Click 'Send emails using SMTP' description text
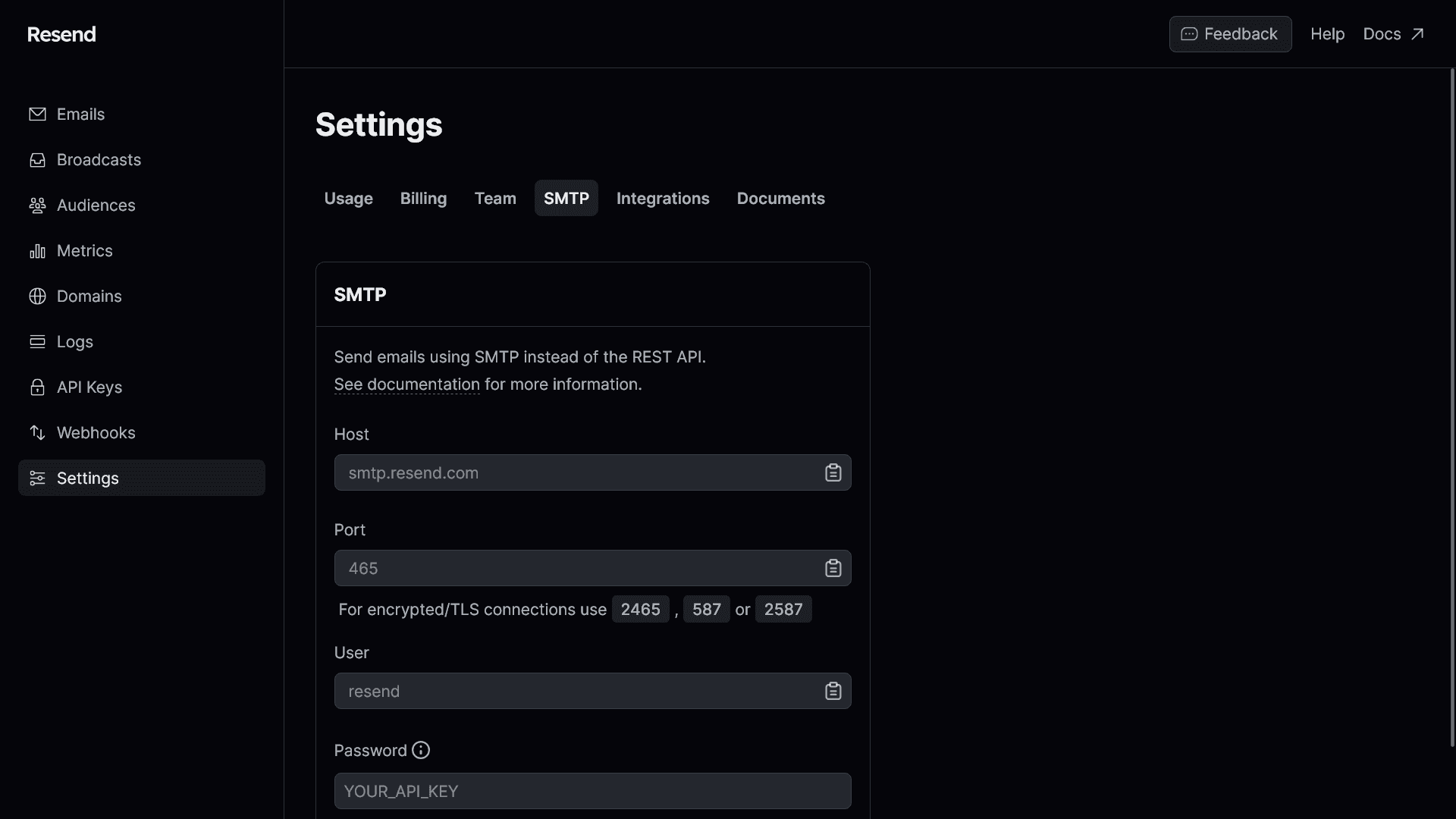 tap(519, 357)
